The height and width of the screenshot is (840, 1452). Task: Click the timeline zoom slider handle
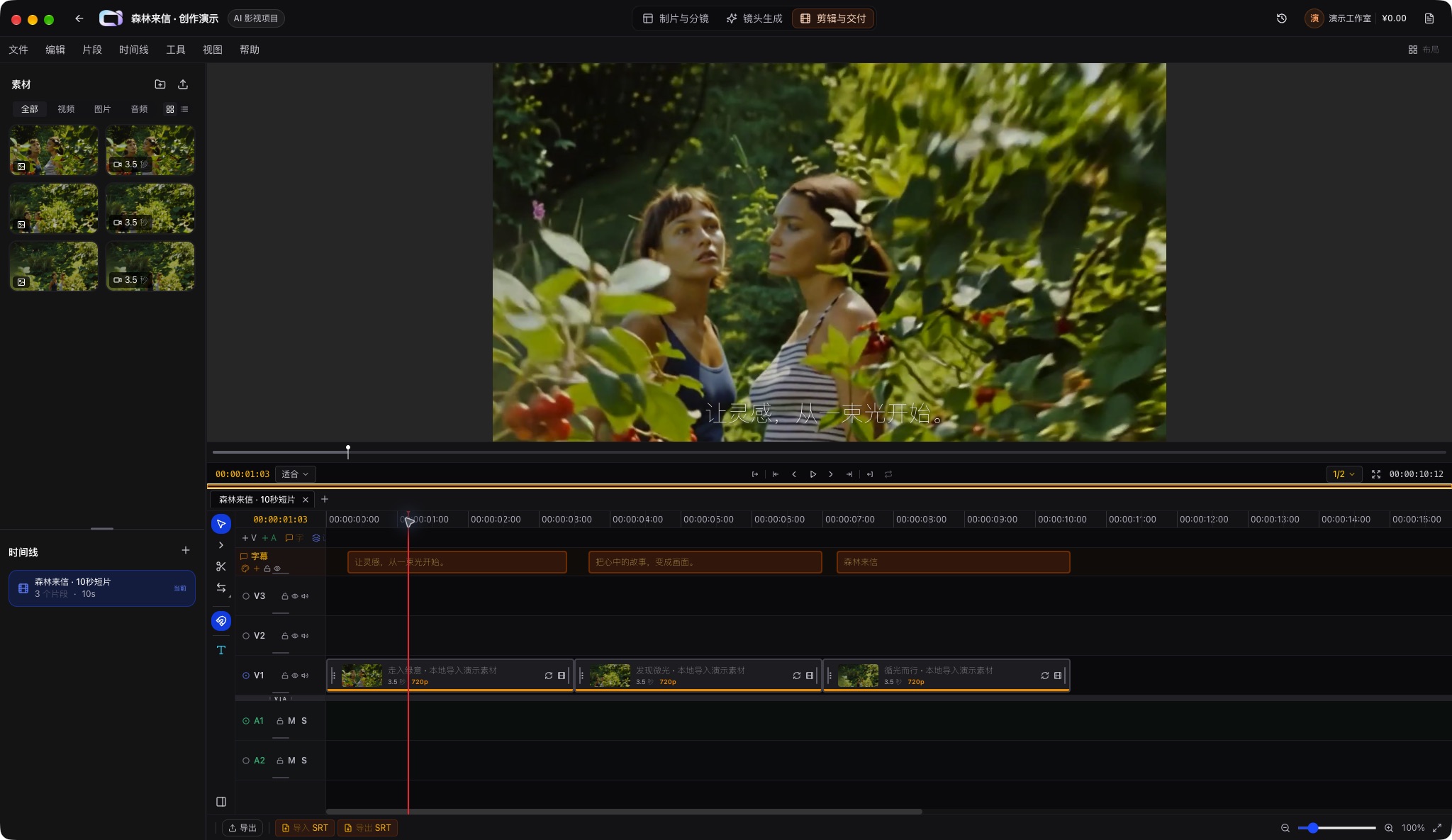click(x=1313, y=828)
